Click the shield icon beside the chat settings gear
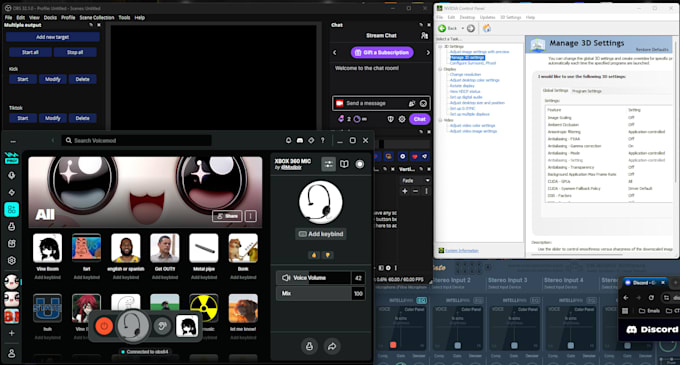680x365 pixels. point(390,119)
